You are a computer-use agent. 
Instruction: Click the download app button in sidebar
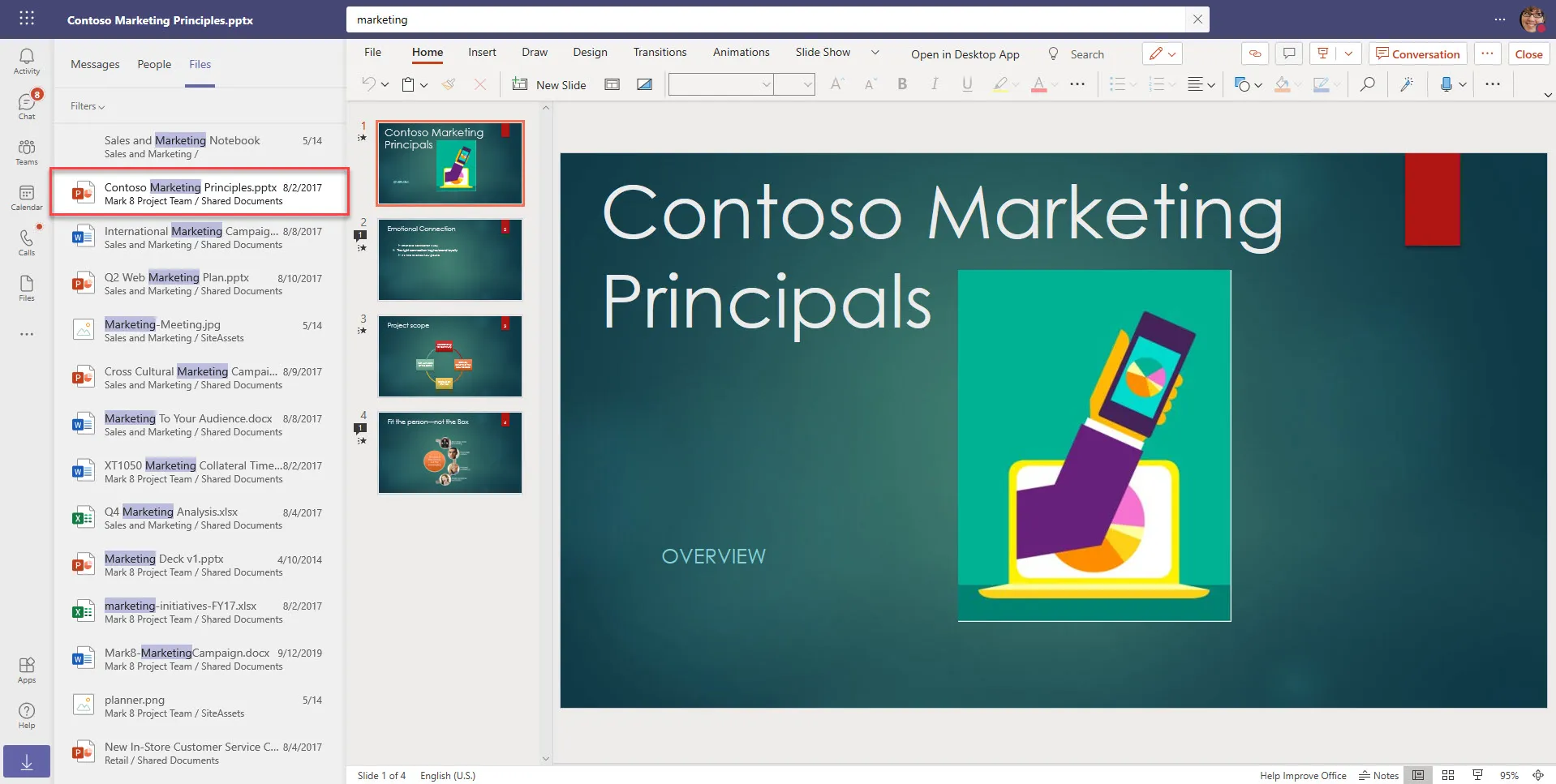click(27, 761)
